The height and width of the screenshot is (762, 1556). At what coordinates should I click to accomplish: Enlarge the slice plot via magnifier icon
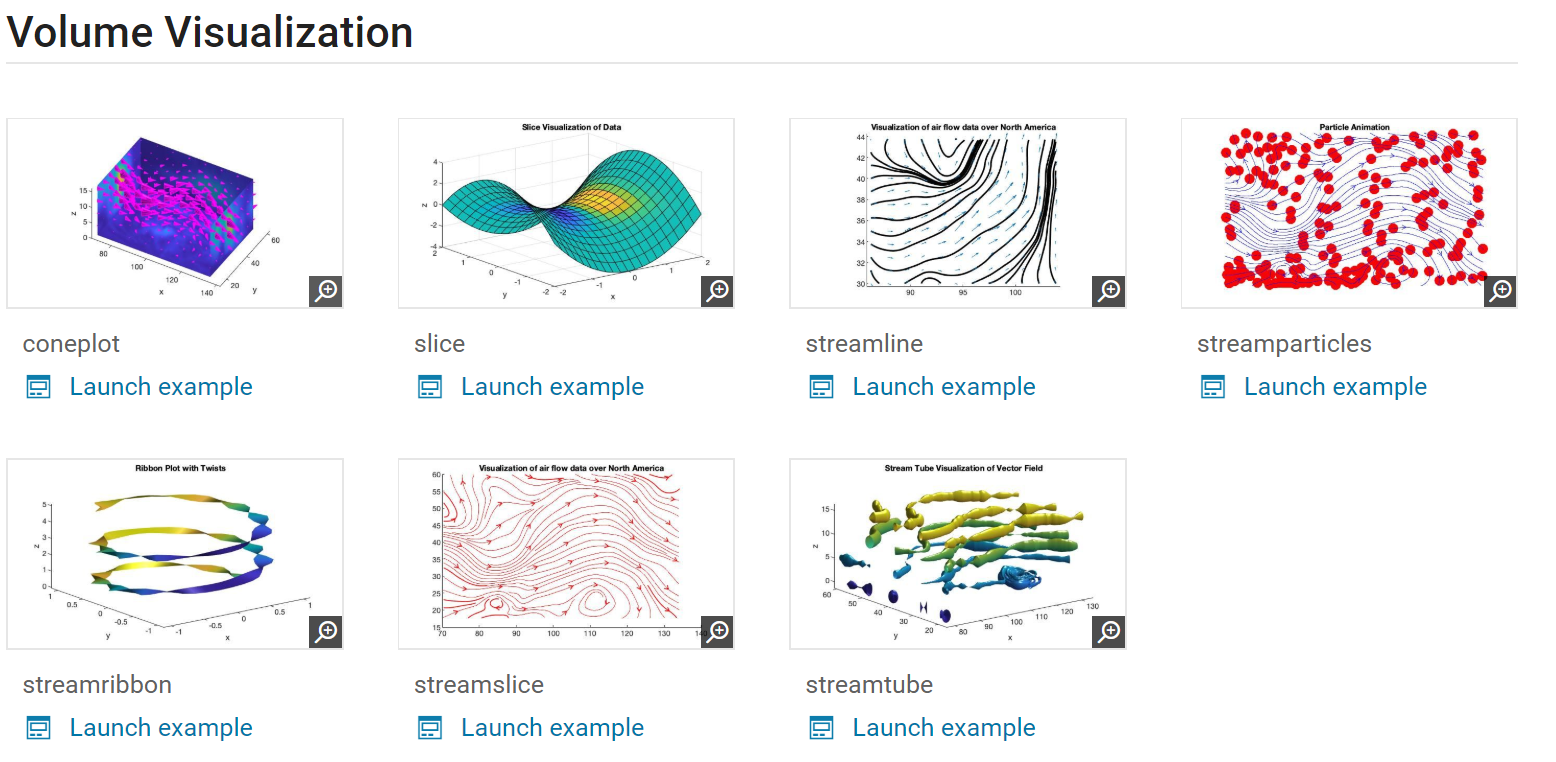(x=717, y=291)
